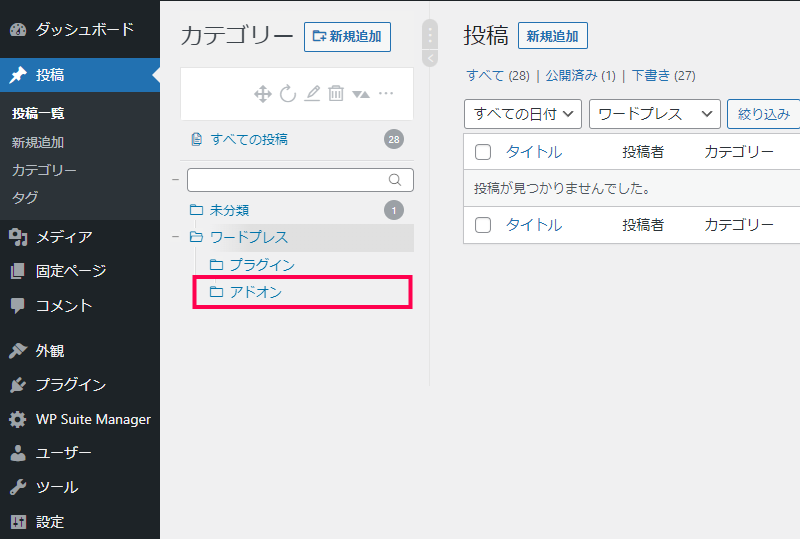Open the すべての日付 date dropdown
The image size is (800, 539).
[522, 114]
